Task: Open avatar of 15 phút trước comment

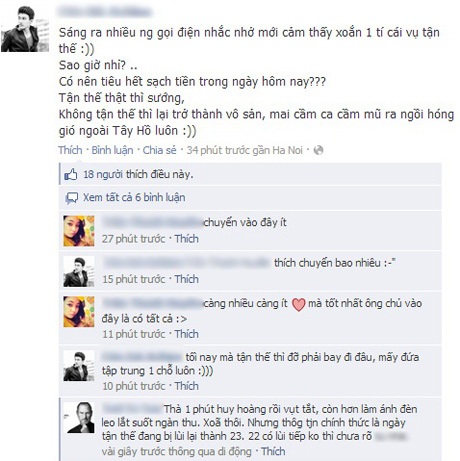Action: pyautogui.click(x=79, y=272)
